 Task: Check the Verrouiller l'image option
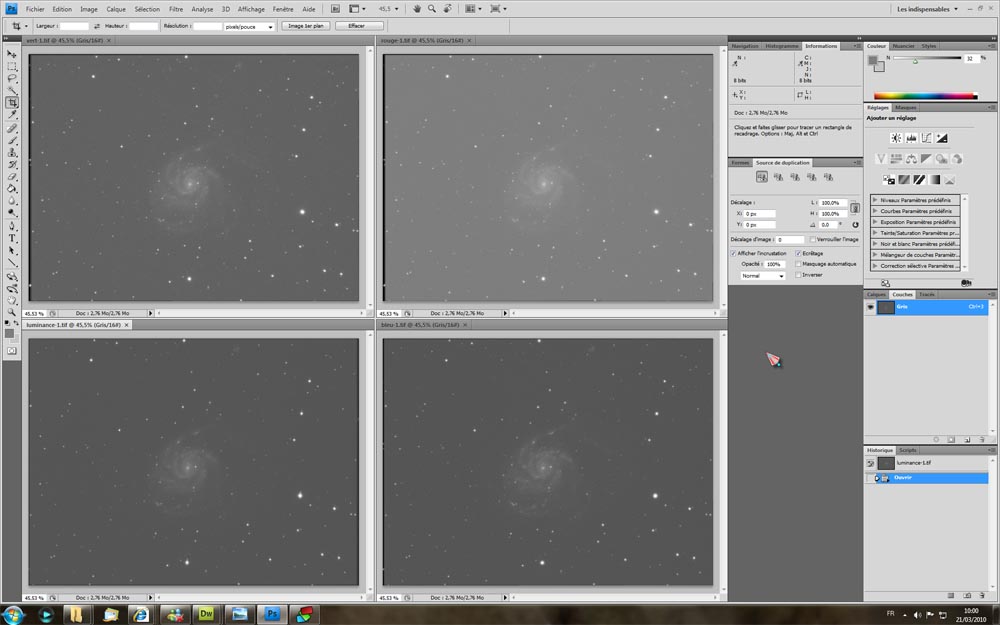811,239
